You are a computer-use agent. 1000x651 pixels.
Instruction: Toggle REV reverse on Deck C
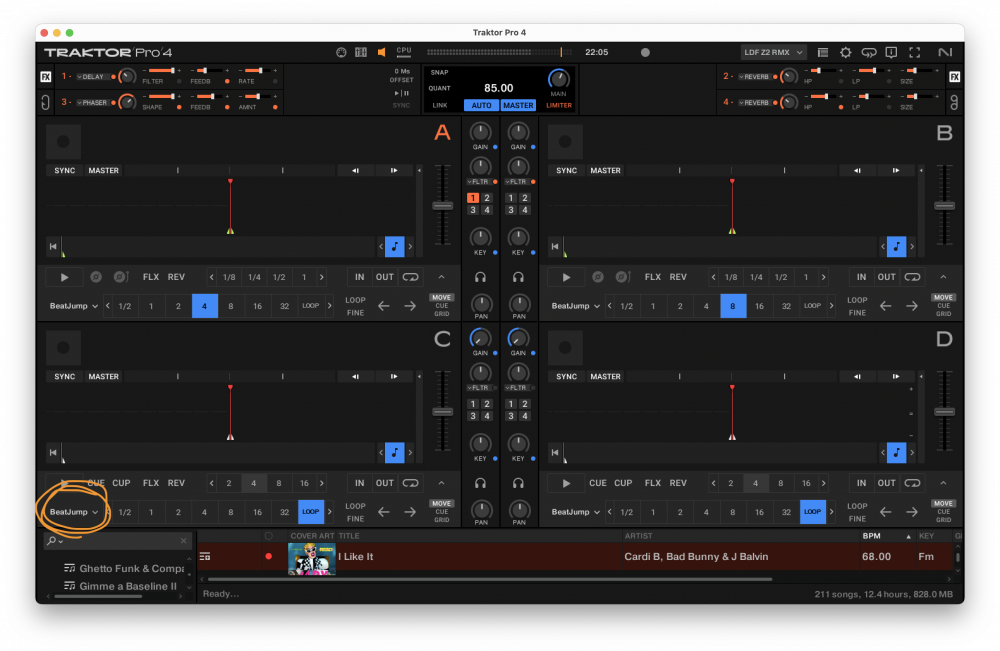click(x=176, y=483)
